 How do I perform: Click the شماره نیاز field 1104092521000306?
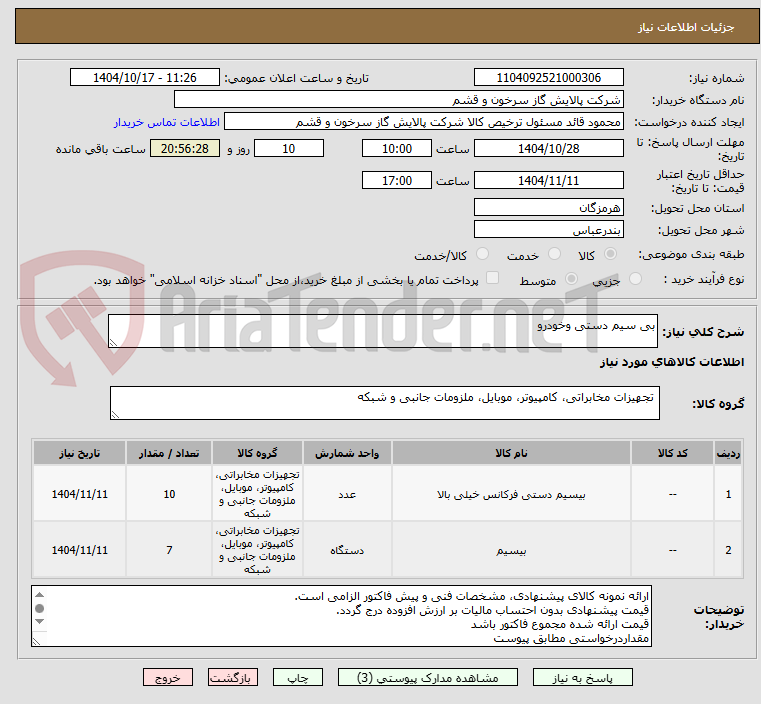pyautogui.click(x=548, y=78)
